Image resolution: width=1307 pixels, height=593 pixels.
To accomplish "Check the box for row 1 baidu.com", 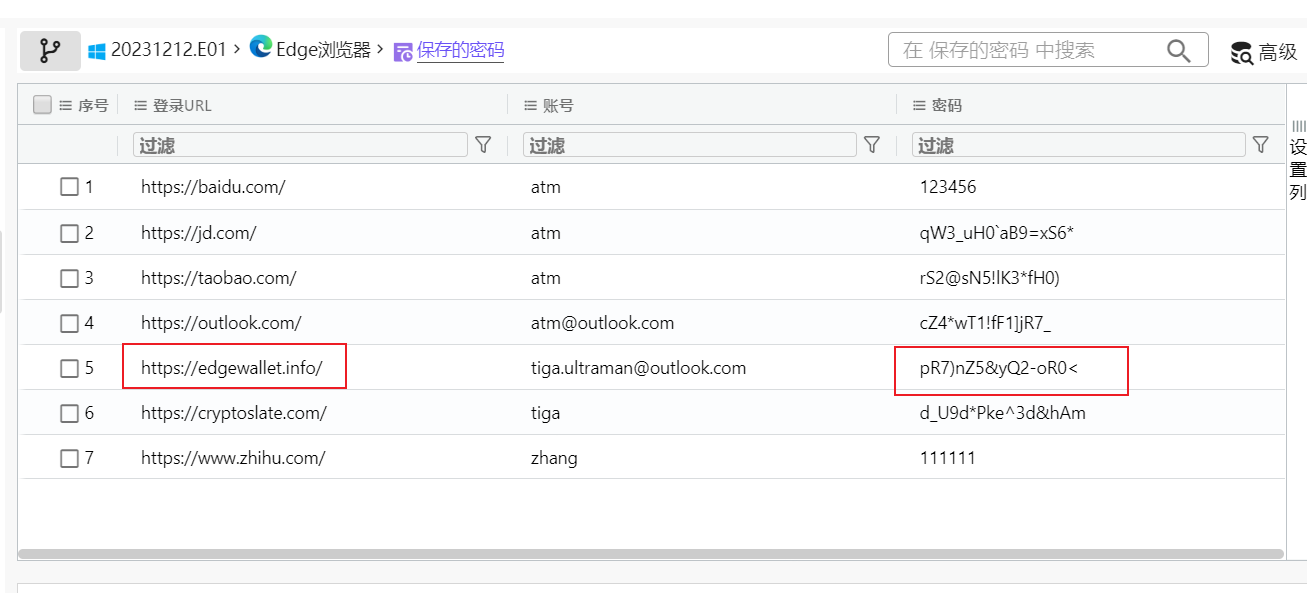I will click(69, 187).
